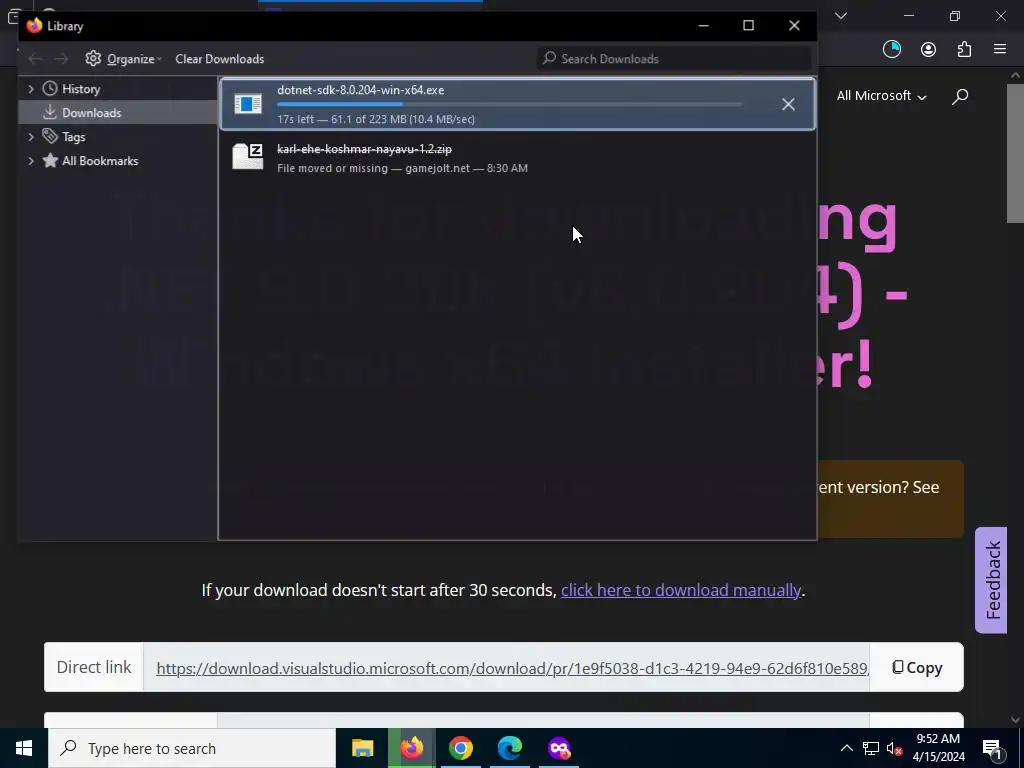Open the list all tabs chevron
Image resolution: width=1024 pixels, height=768 pixels.
click(x=841, y=16)
